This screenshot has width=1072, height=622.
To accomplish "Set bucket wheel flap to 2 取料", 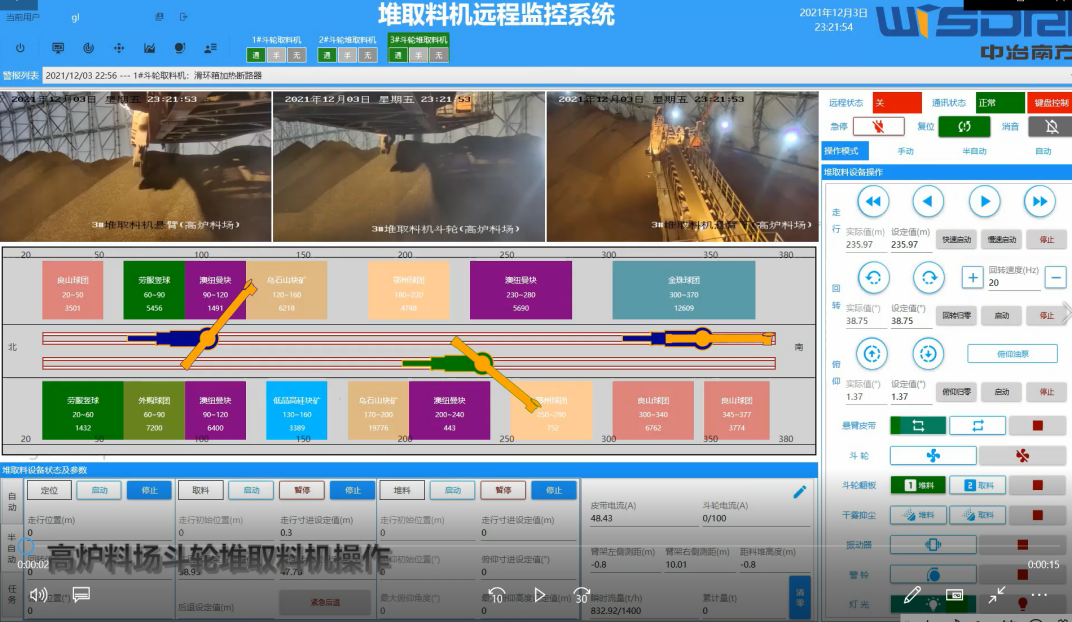I will point(978,485).
